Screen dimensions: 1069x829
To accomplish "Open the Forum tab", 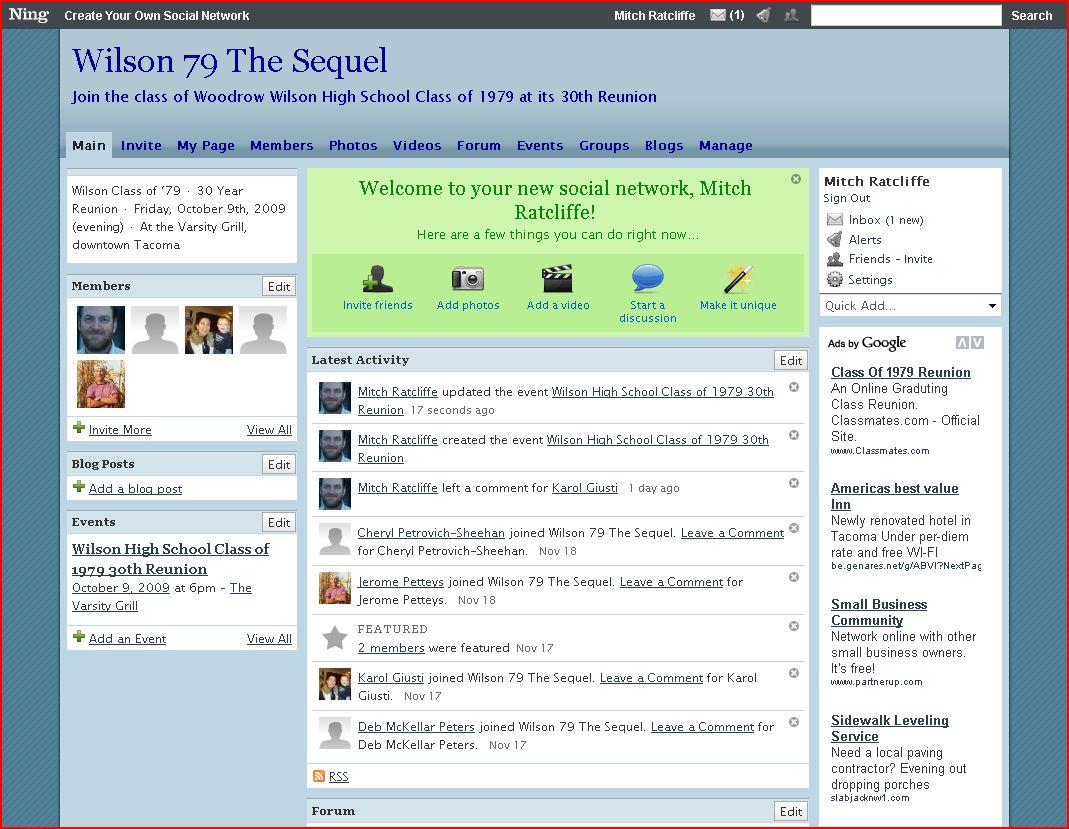I will [x=479, y=145].
